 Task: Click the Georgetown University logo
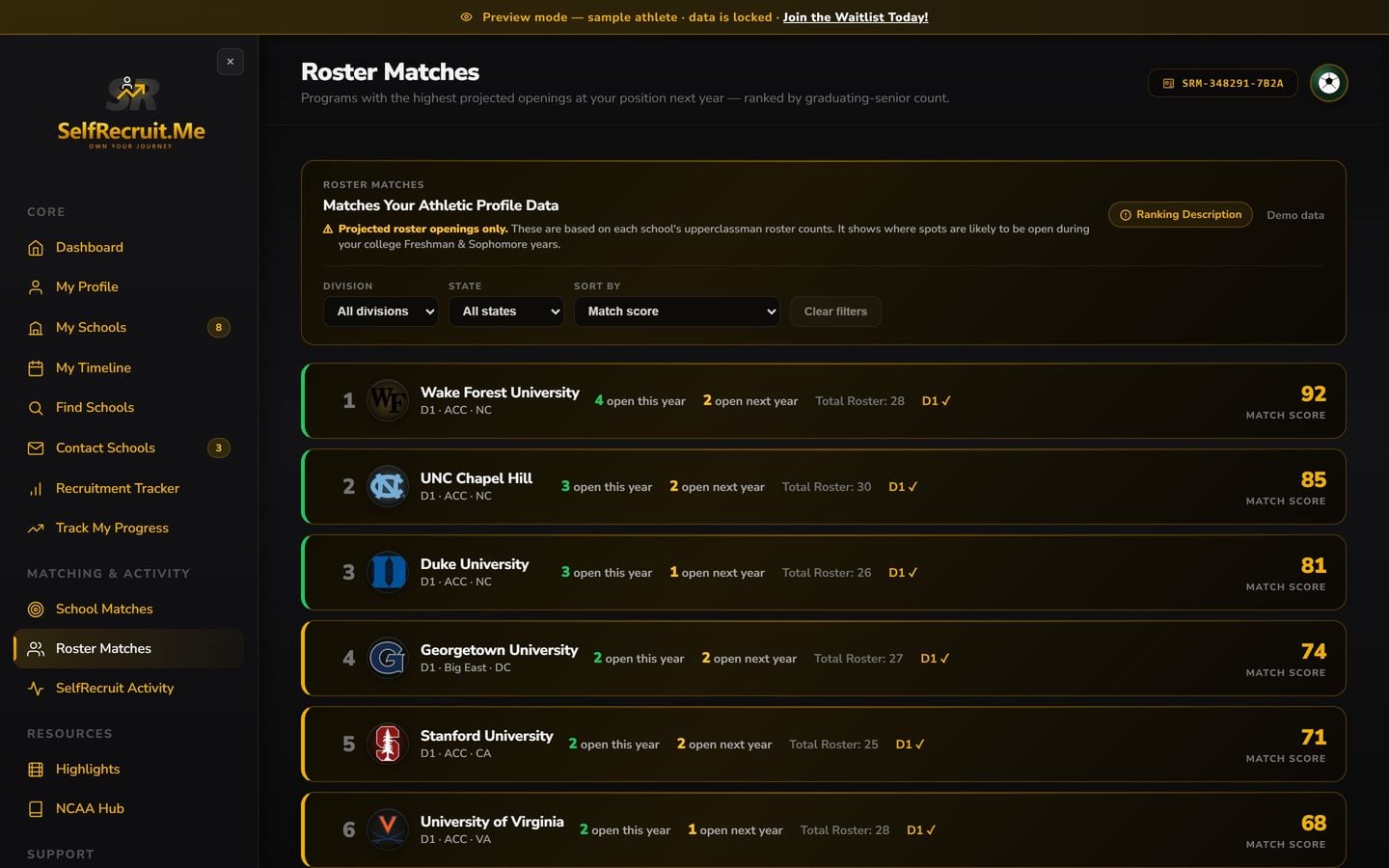388,658
